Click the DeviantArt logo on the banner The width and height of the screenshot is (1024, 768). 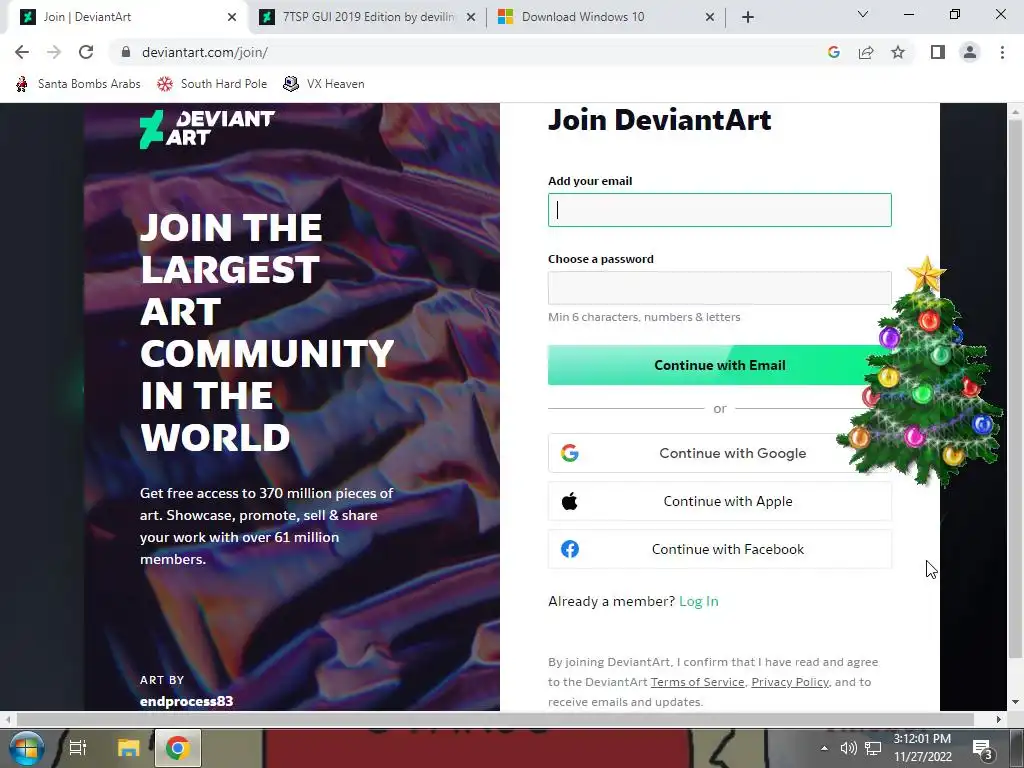click(x=207, y=129)
